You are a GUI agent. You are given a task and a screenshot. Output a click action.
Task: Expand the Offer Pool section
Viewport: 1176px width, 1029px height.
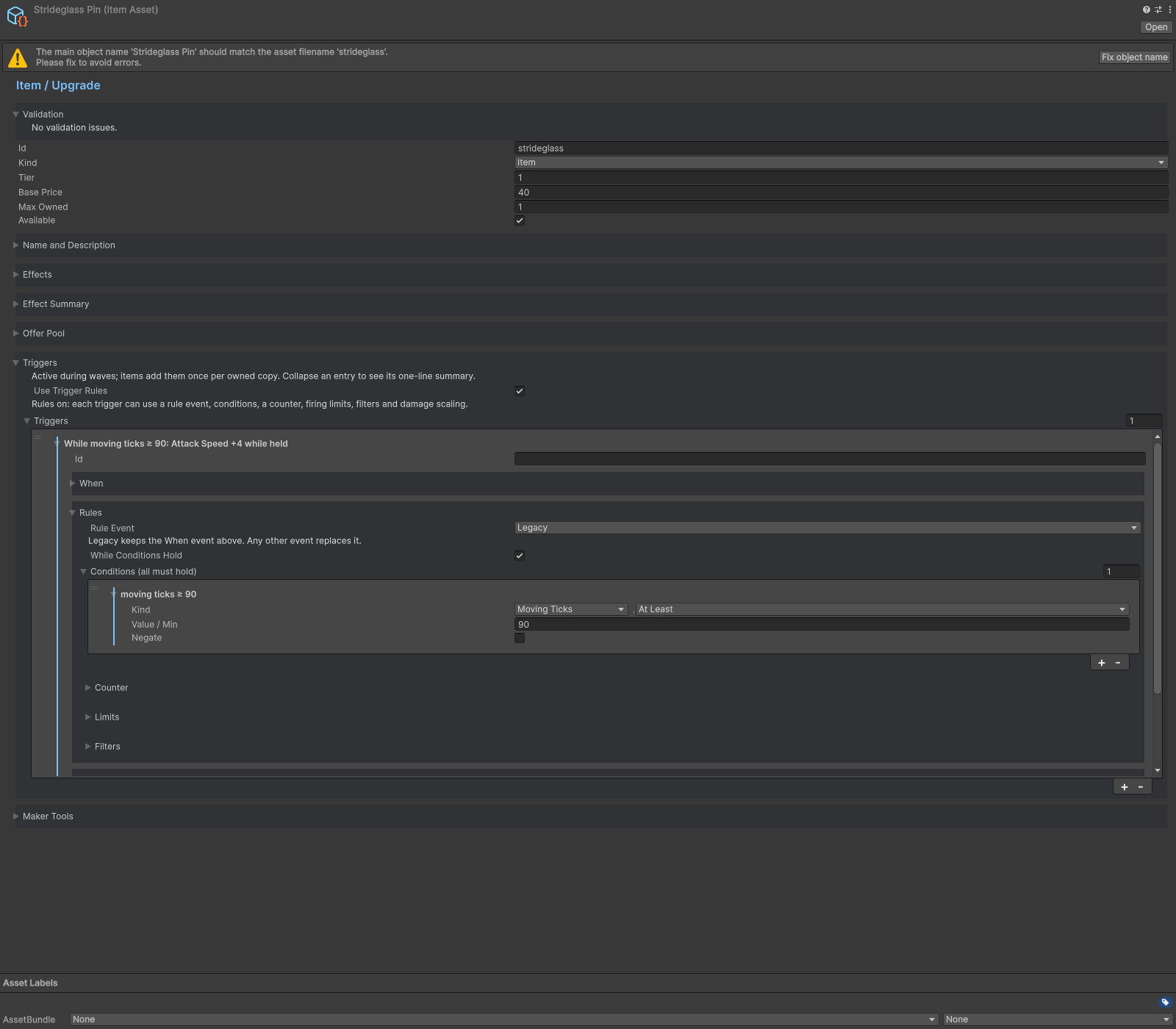[15, 334]
